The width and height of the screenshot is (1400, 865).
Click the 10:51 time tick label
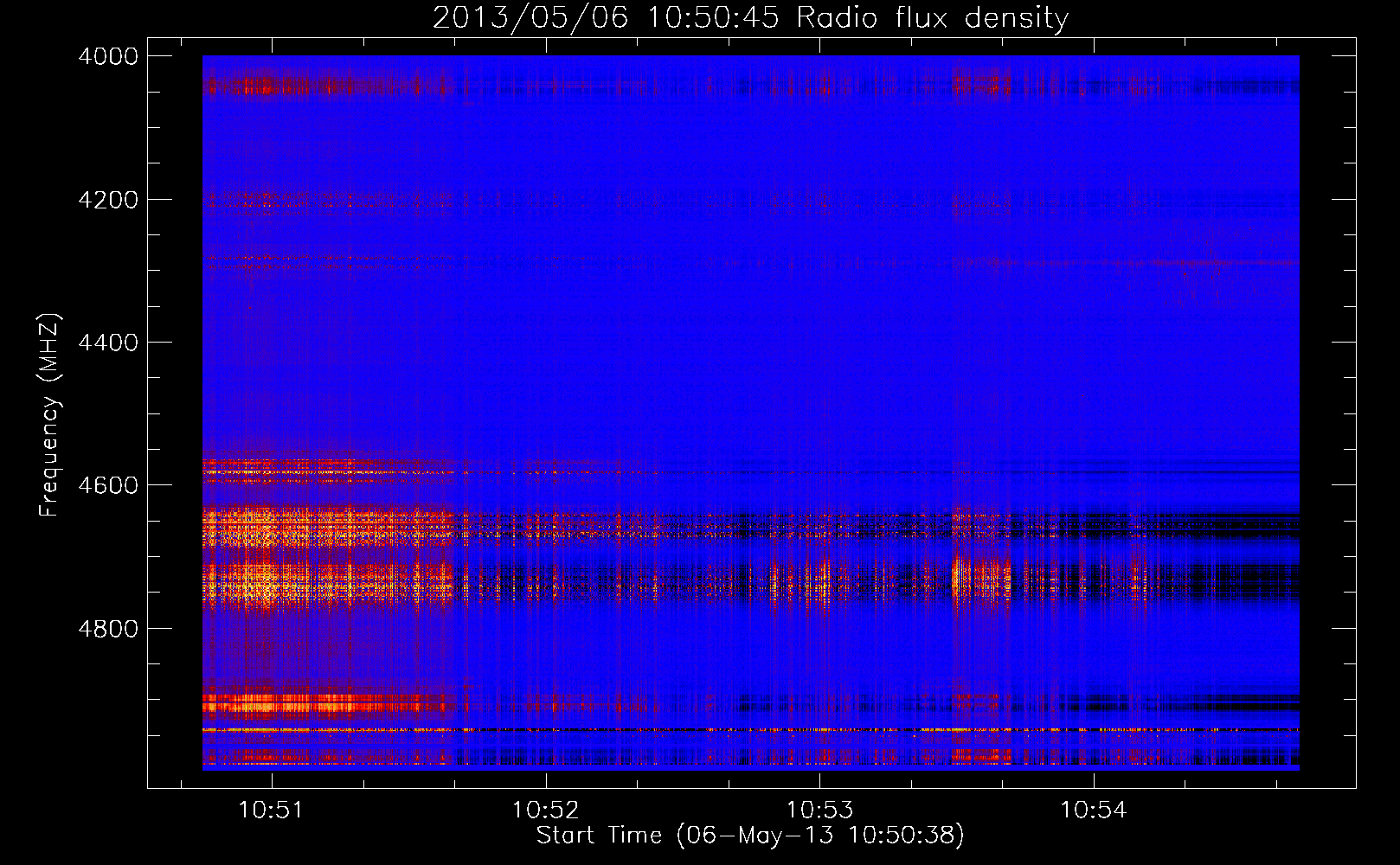click(x=271, y=811)
